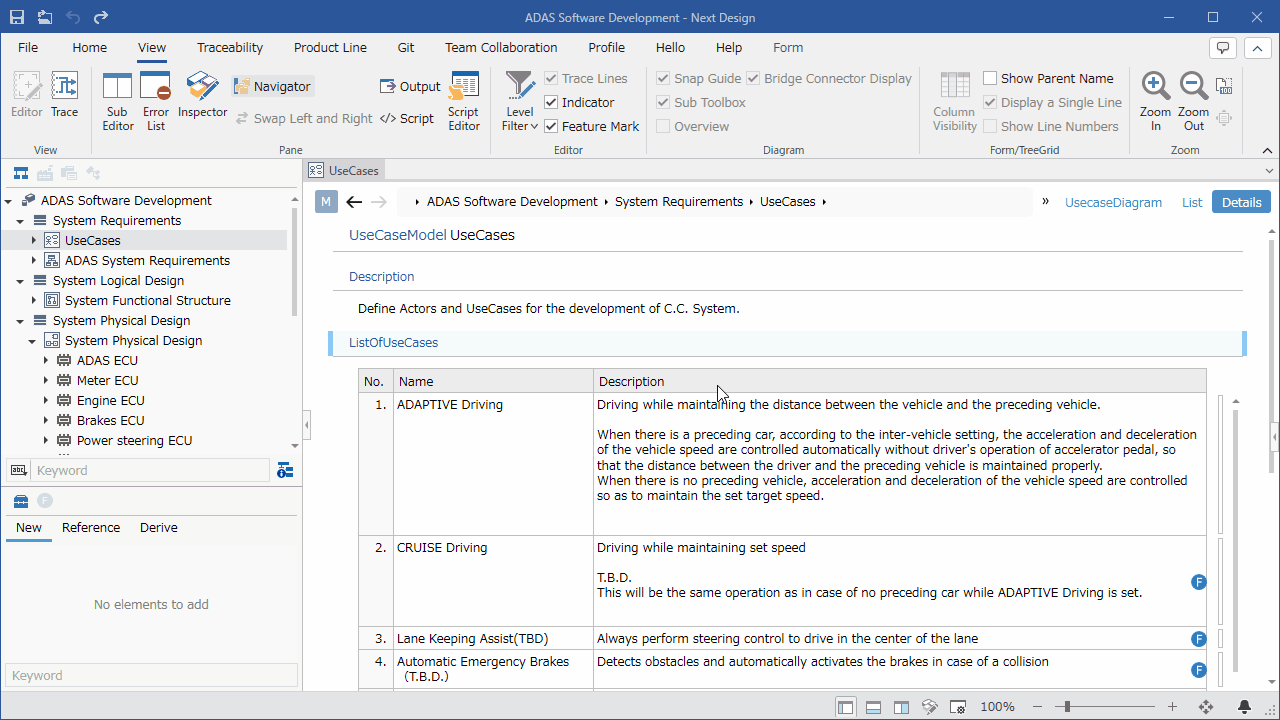The height and width of the screenshot is (720, 1280).
Task: Collapse the ADAS Software Development root node
Action: 8,201
